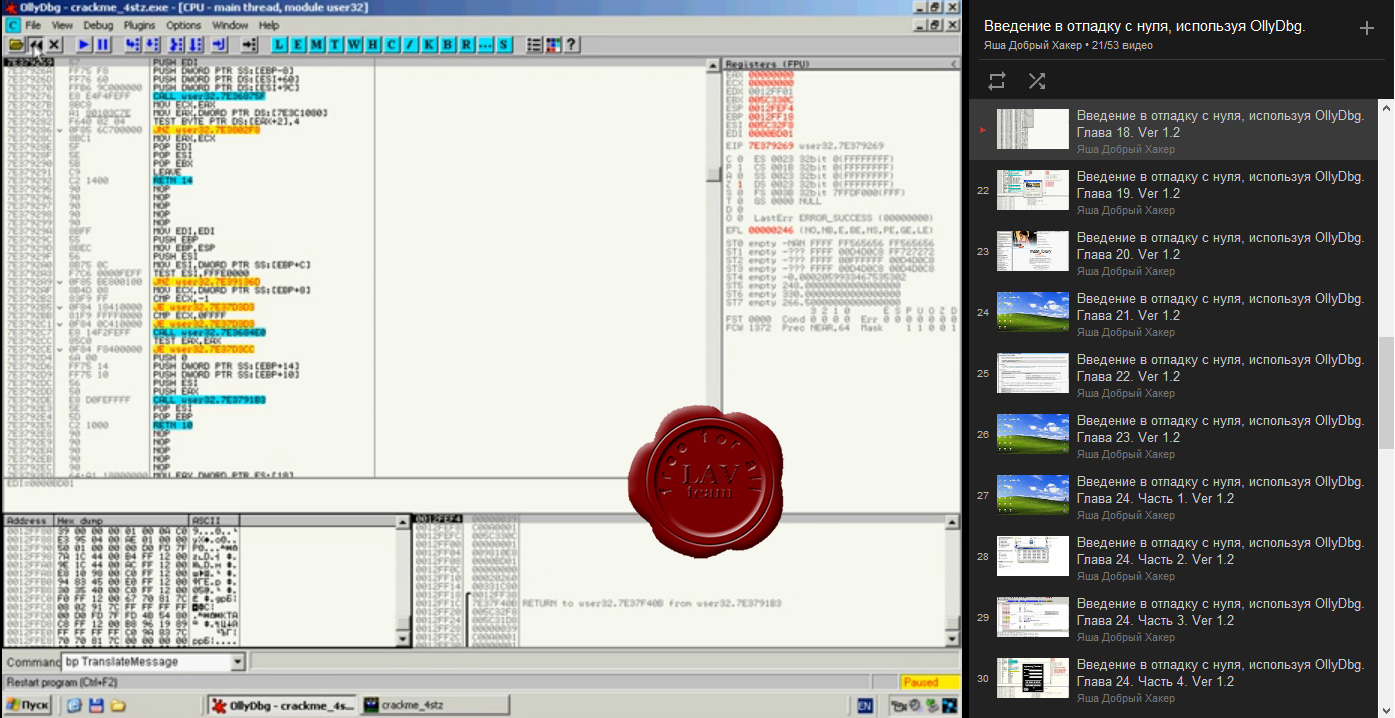Open References window with R button
The height and width of the screenshot is (718, 1395).
pos(466,44)
